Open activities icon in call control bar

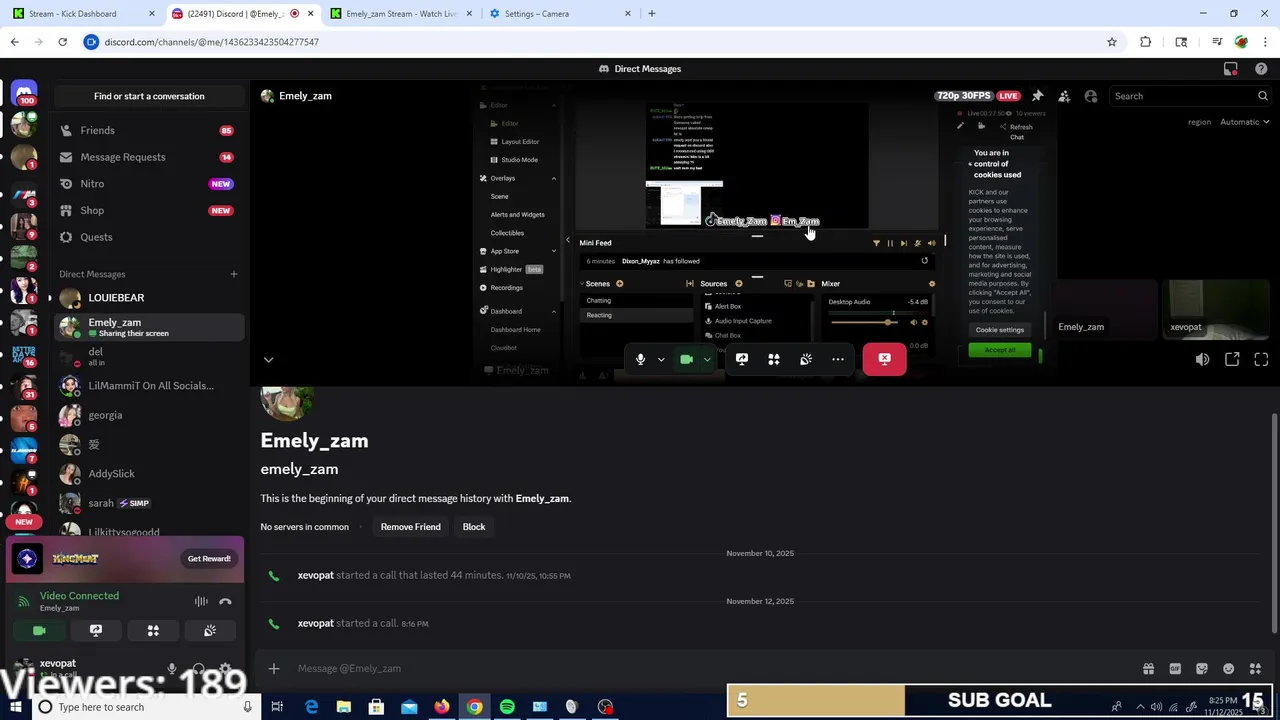pyautogui.click(x=774, y=359)
